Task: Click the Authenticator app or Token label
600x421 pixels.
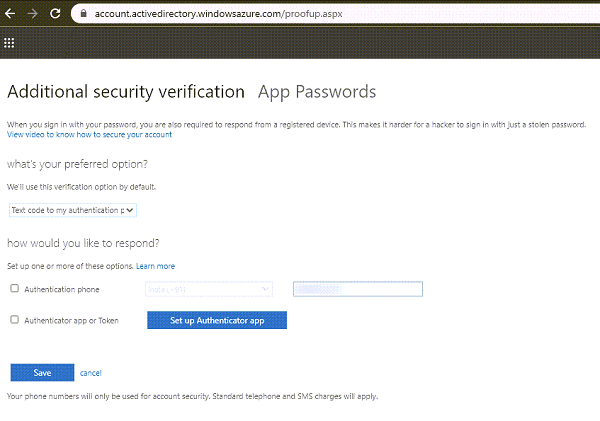Action: (x=71, y=320)
